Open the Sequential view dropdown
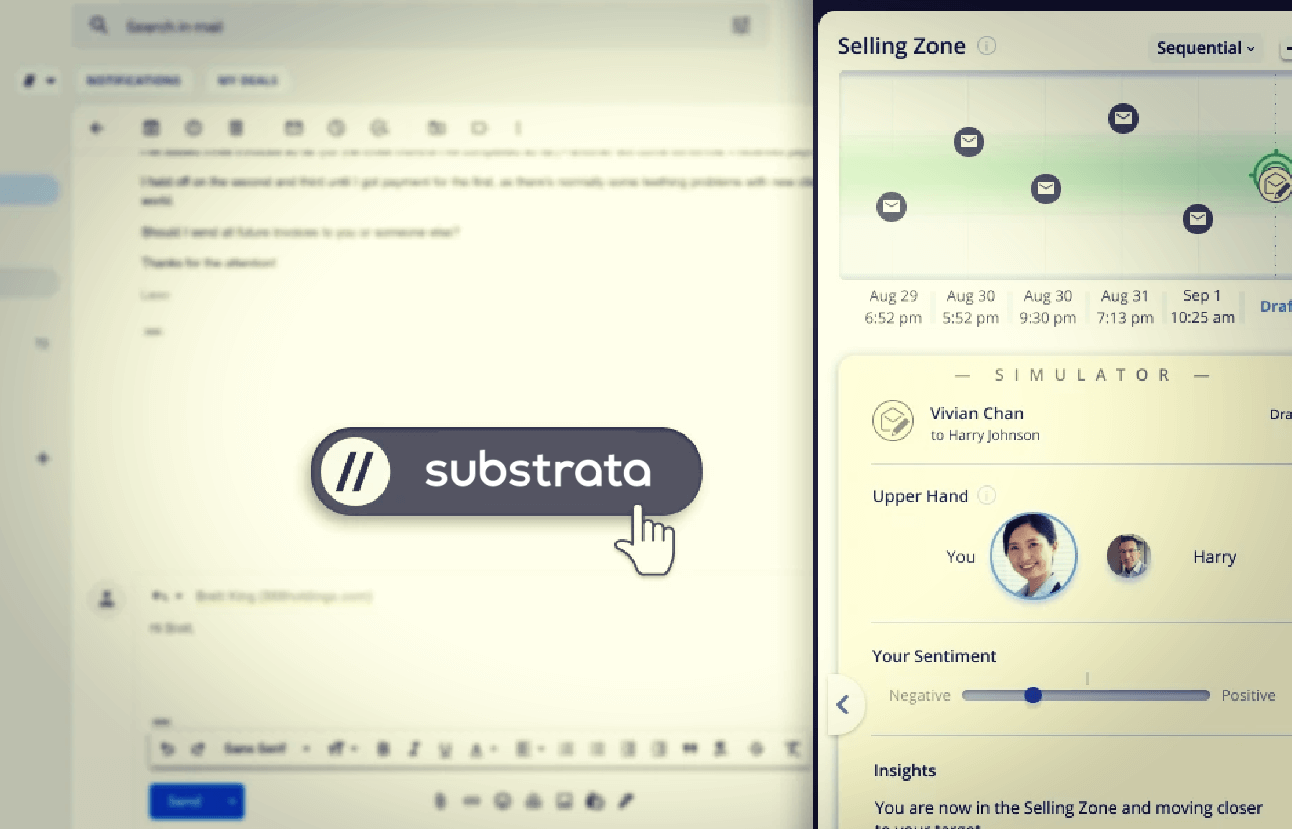Screen dimensions: 1292x829 click(x=1205, y=48)
